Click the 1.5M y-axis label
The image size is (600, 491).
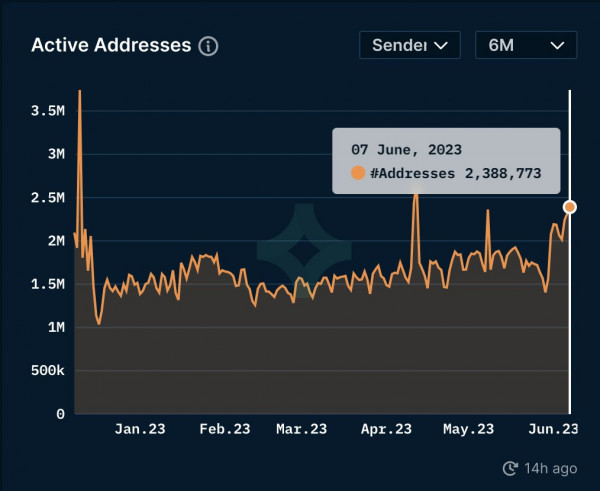[x=48, y=284]
